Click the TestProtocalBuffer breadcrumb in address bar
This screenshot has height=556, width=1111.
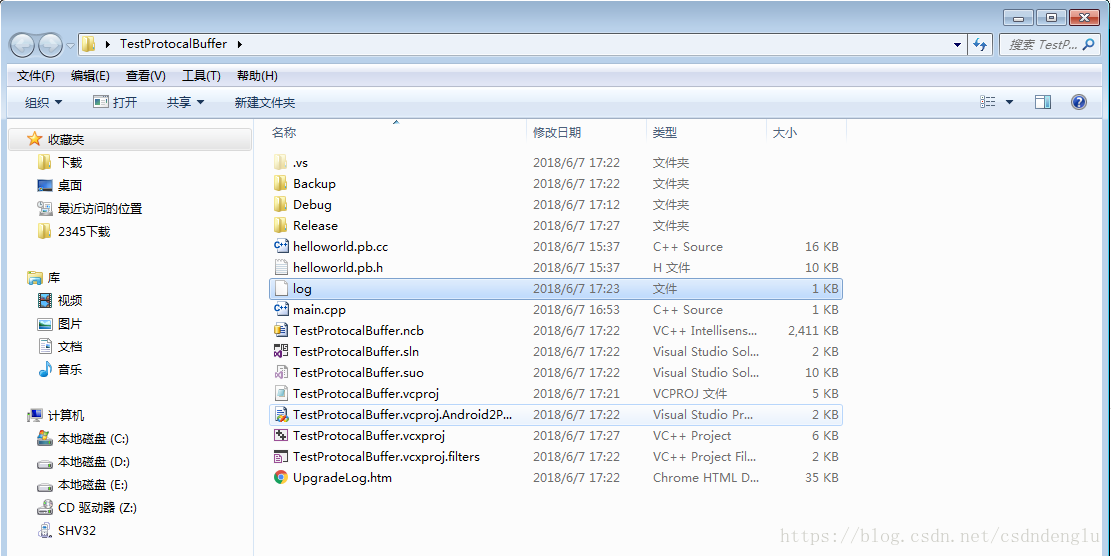point(173,44)
